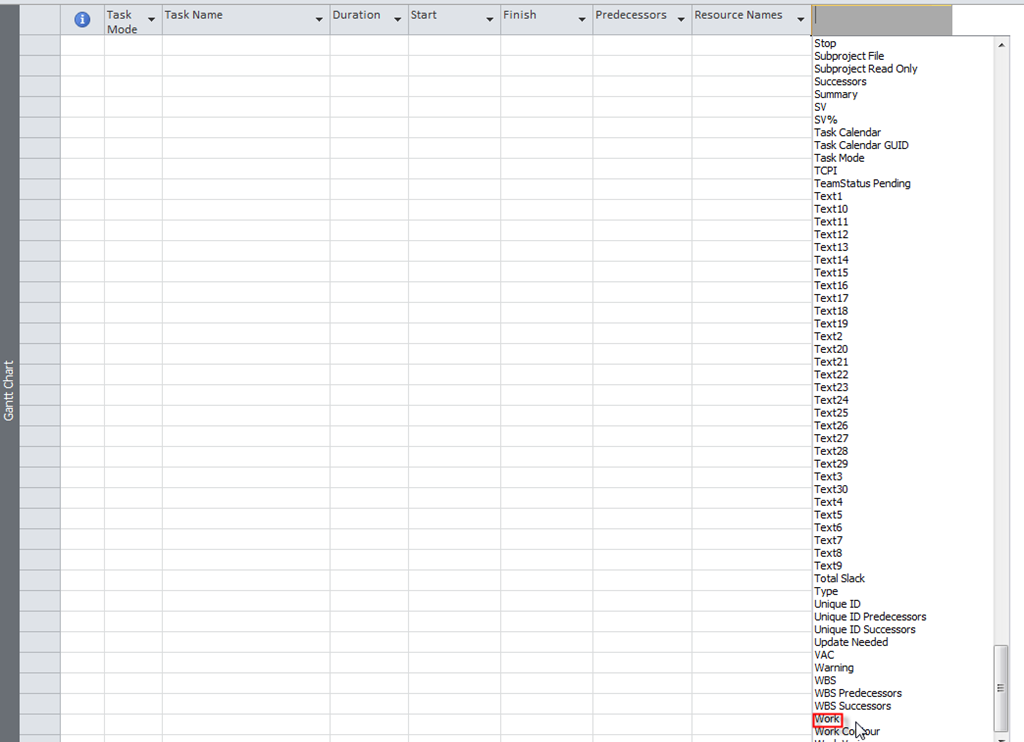1024x742 pixels.
Task: Open the Predecessors column dropdown arrow
Action: click(x=680, y=19)
